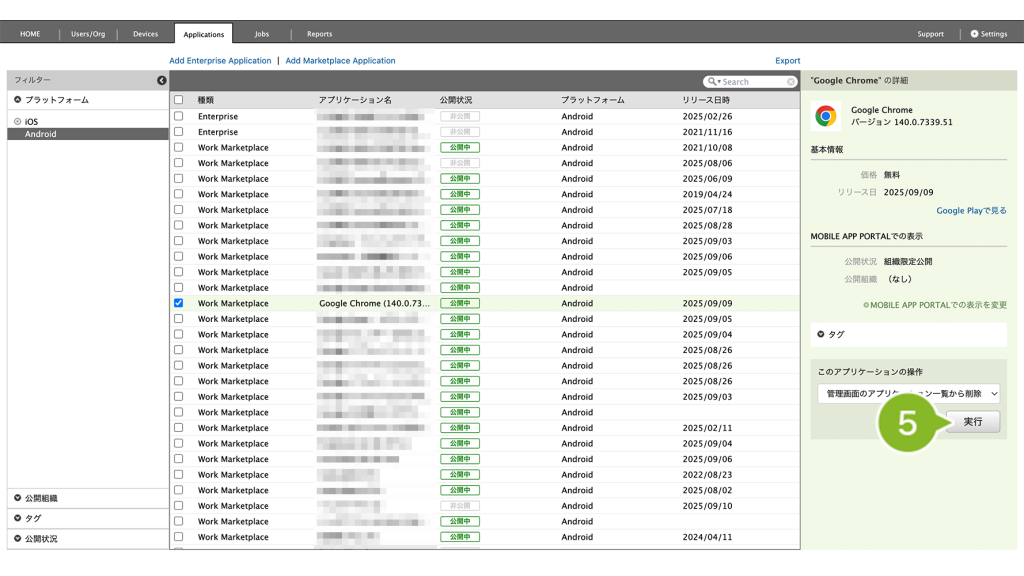Open the application operation dropdown
Viewport: 1024px width, 576px height.
(909, 394)
